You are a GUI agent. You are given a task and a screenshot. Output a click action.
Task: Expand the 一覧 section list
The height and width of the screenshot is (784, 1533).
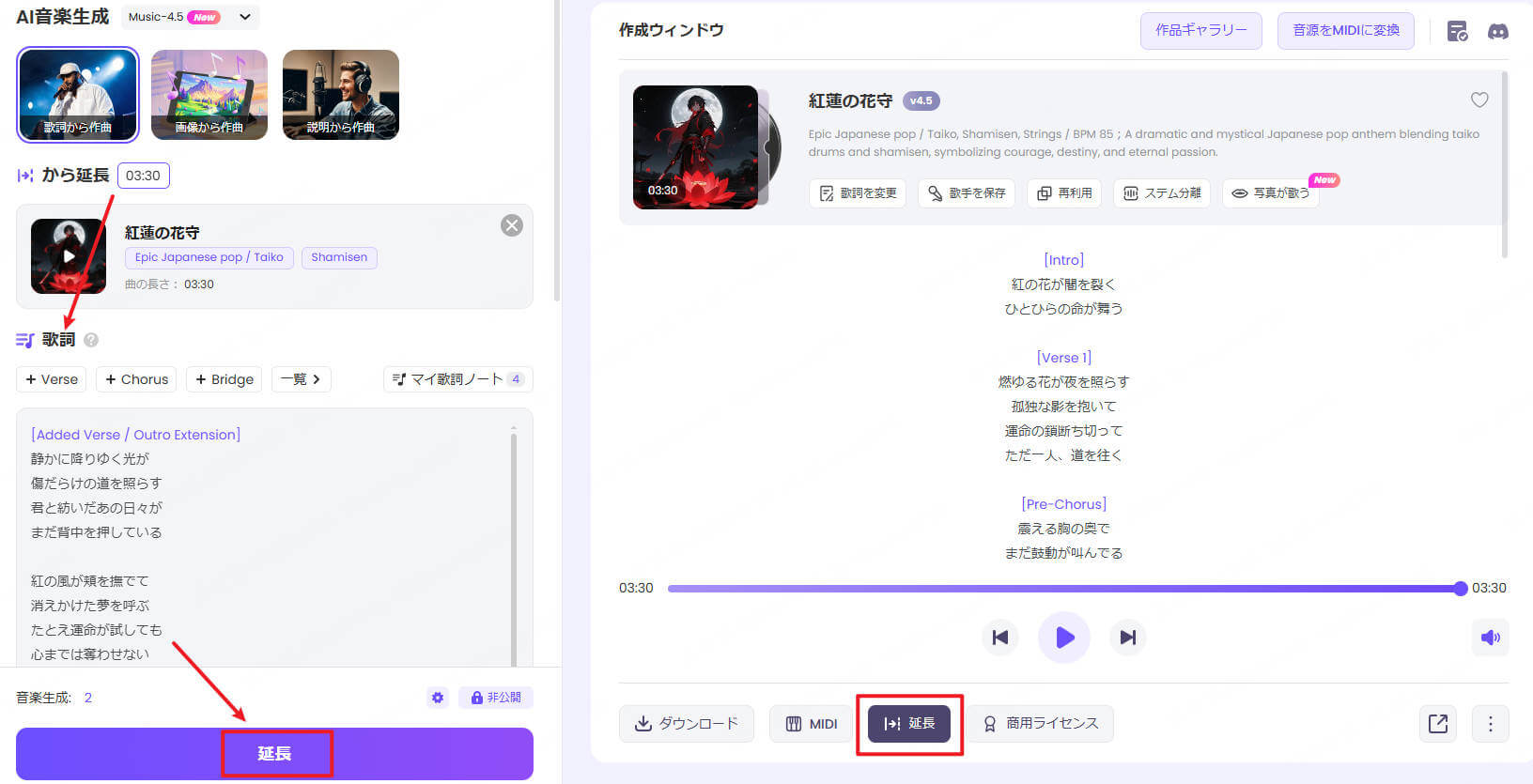(x=301, y=379)
